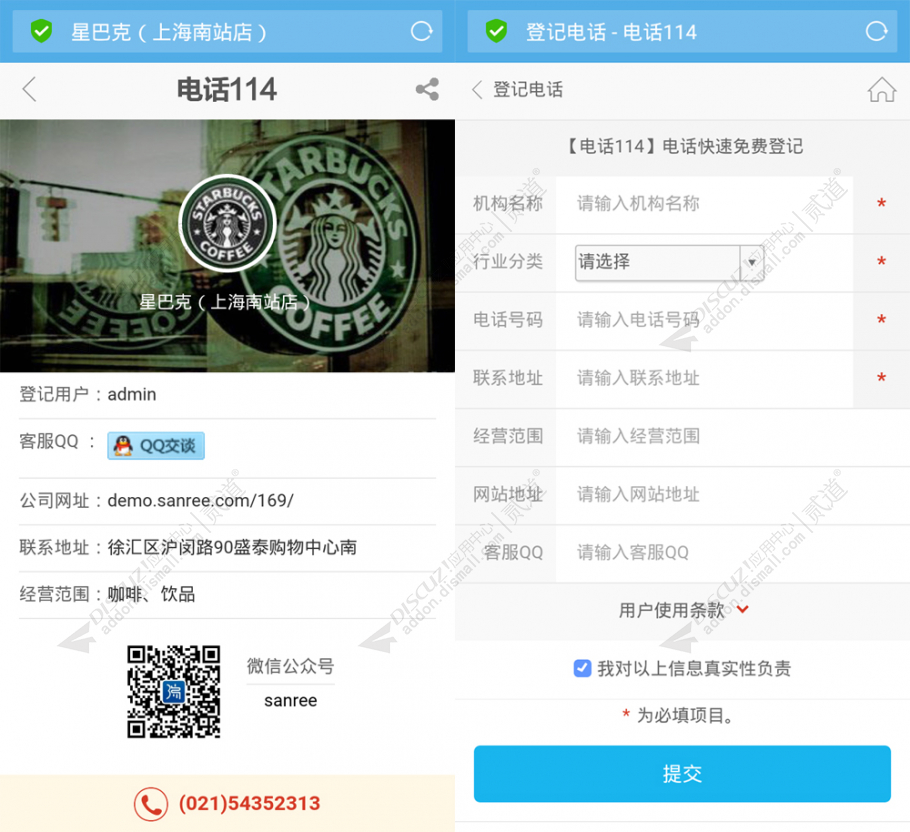This screenshot has height=832, width=910.
Task: Focus the 网站地址 input field
Action: tap(732, 494)
